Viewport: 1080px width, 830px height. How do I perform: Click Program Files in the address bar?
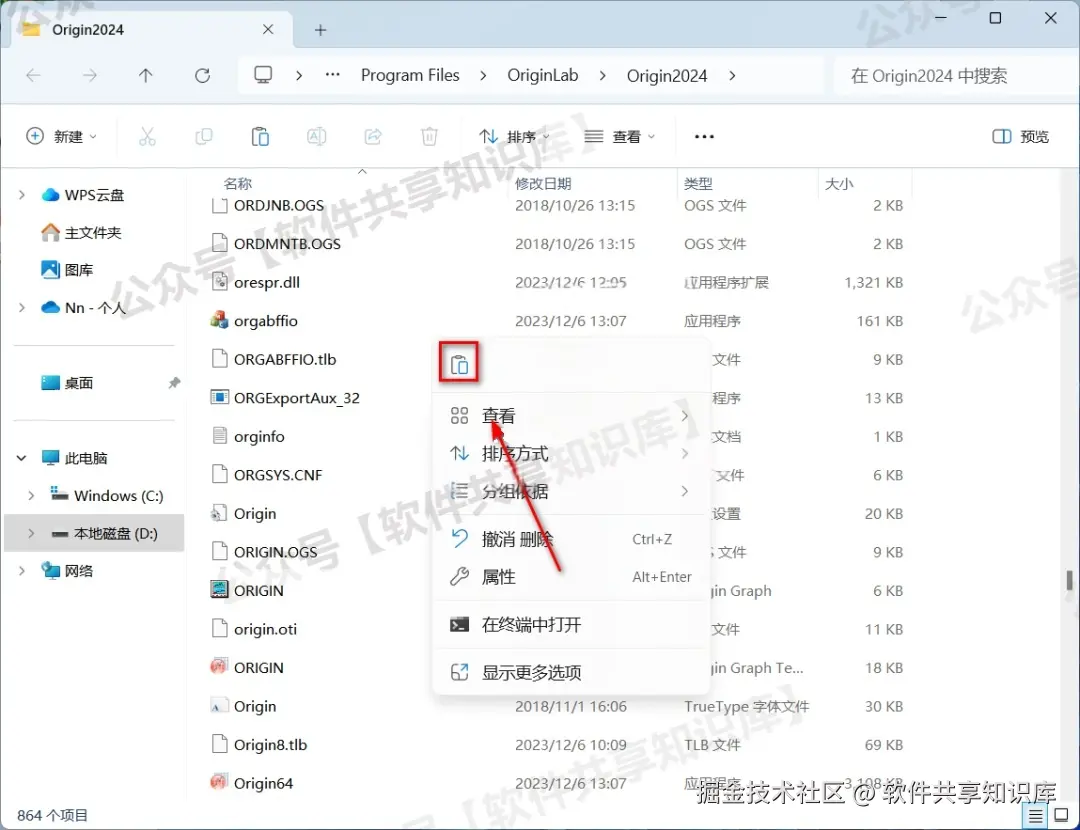pos(410,75)
